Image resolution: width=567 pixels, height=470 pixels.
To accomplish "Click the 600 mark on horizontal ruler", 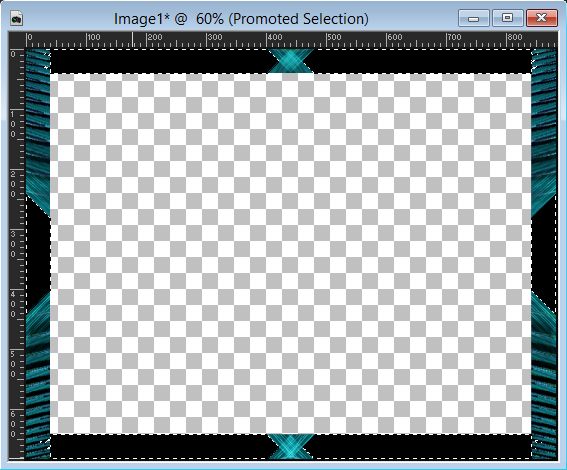I will click(395, 37).
